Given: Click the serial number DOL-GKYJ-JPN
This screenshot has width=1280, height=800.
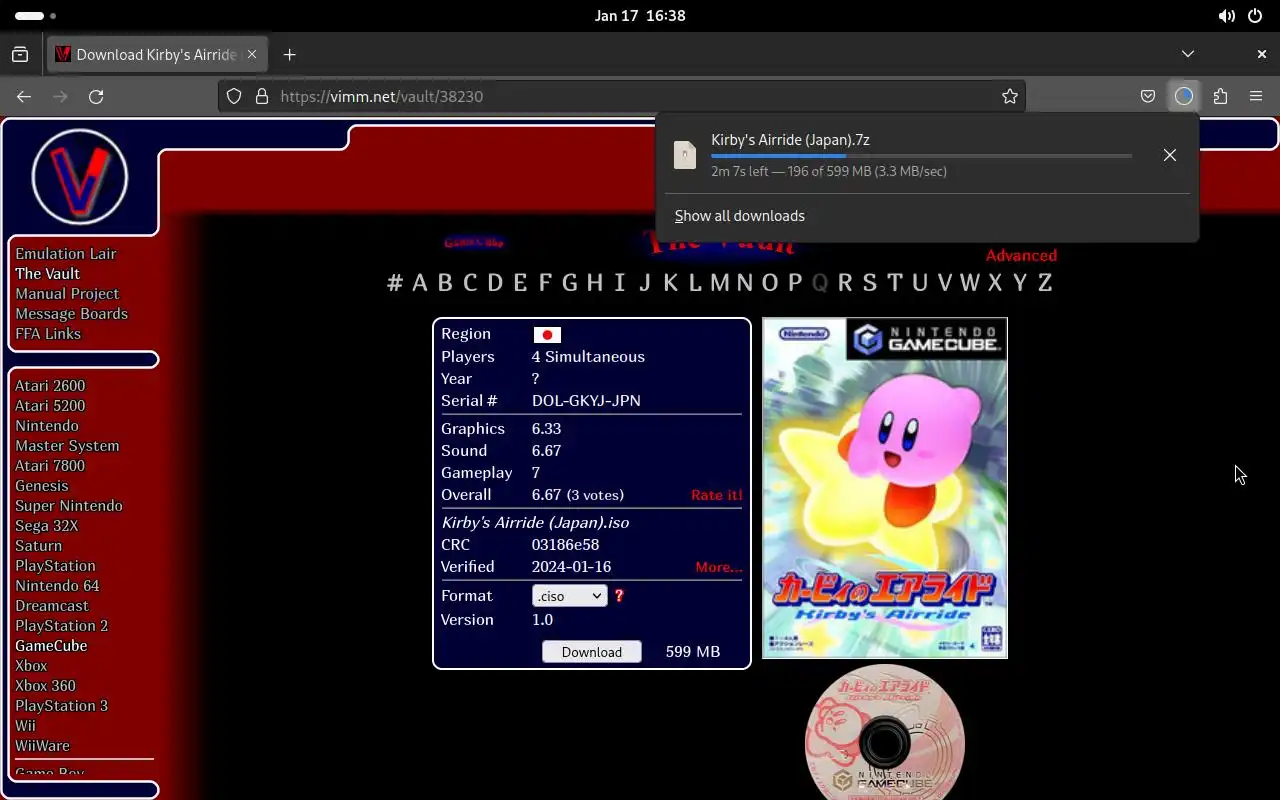Looking at the screenshot, I should pos(586,401).
